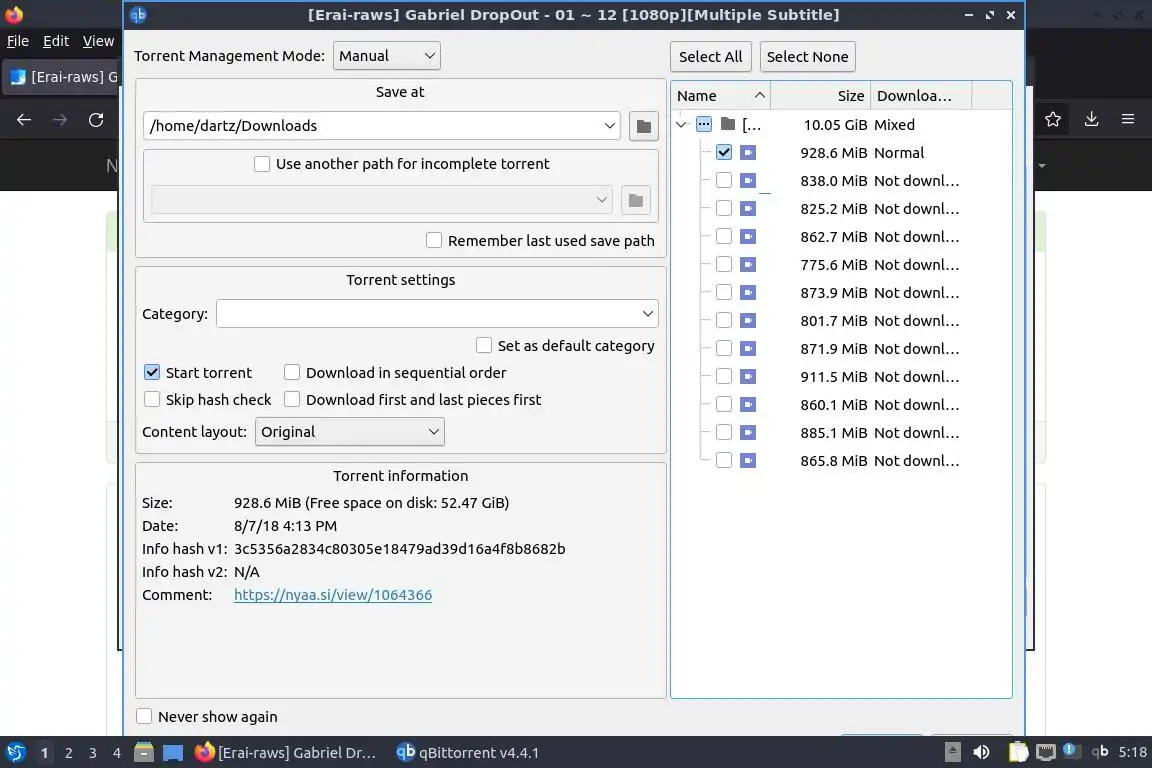Viewport: 1152px width, 768px height.
Task: Collapse the root folder tree
Action: [x=681, y=124]
